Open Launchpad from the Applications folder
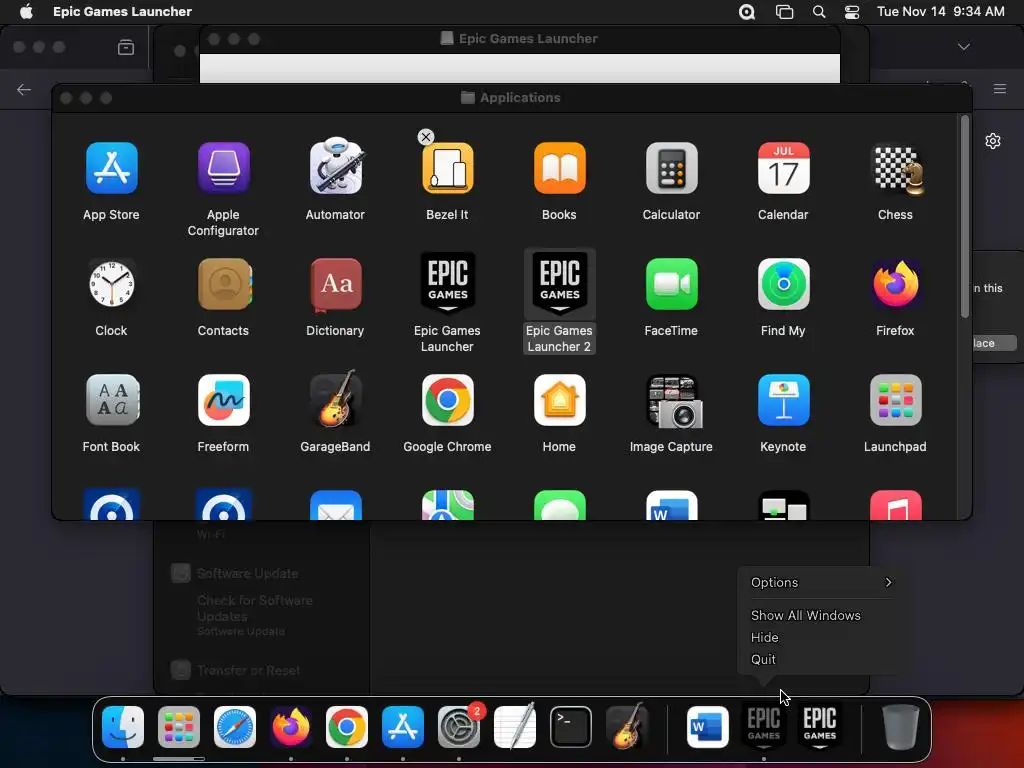Screen dimensions: 1024x768 (895, 400)
